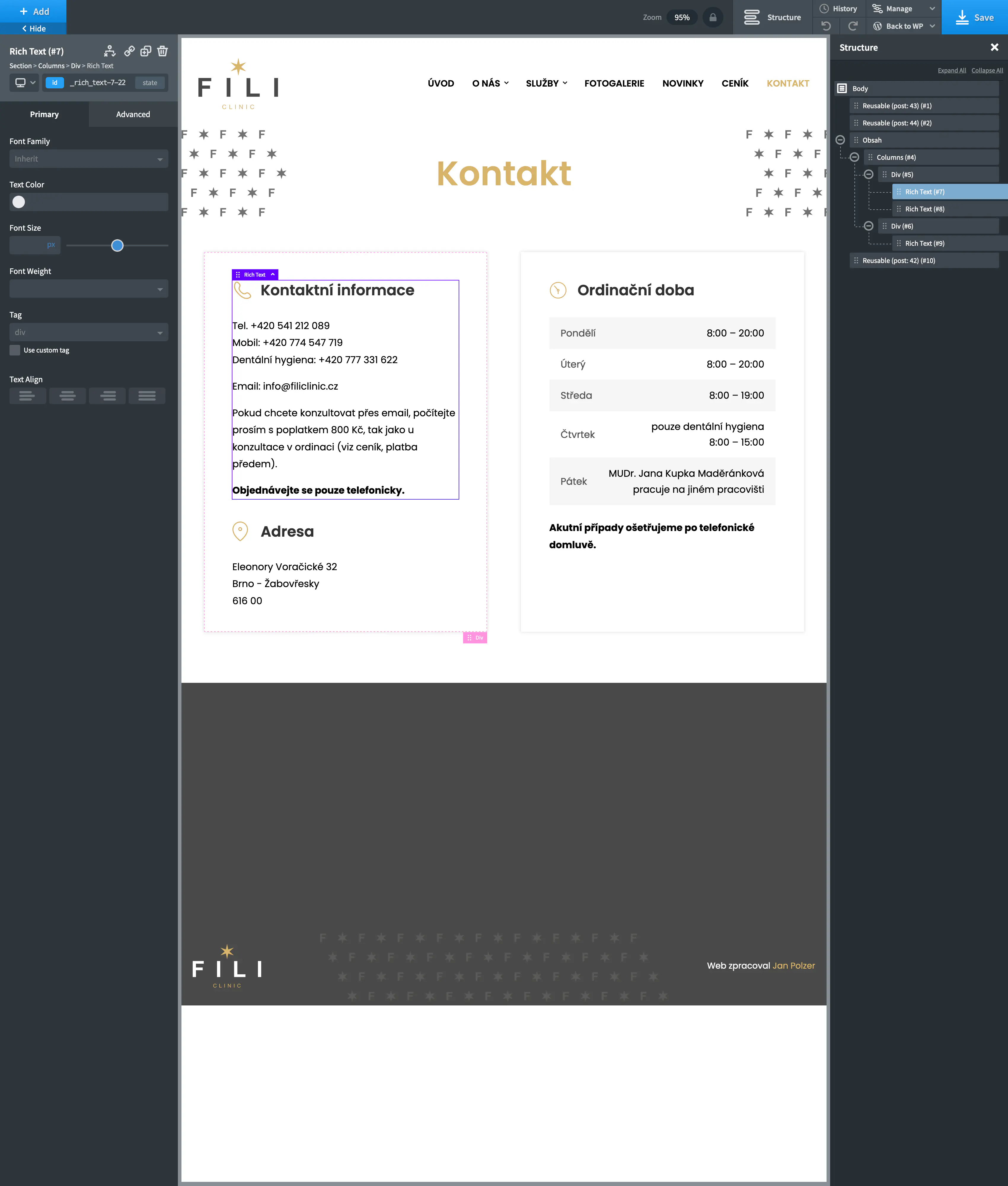Duplicate Rich Text using the copy icon
The height and width of the screenshot is (1186, 1008).
pyautogui.click(x=145, y=51)
